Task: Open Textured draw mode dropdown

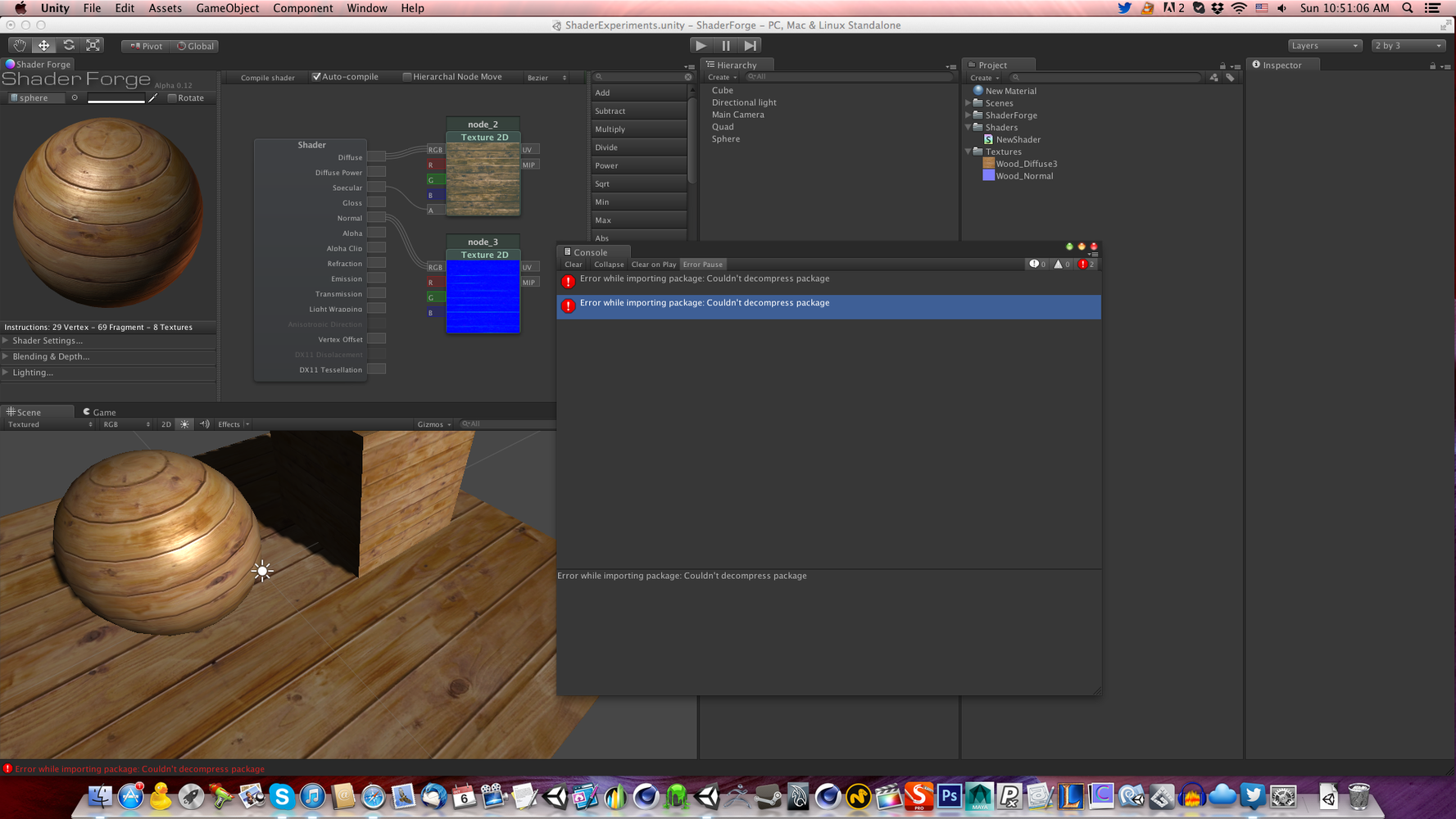Action: coord(49,424)
